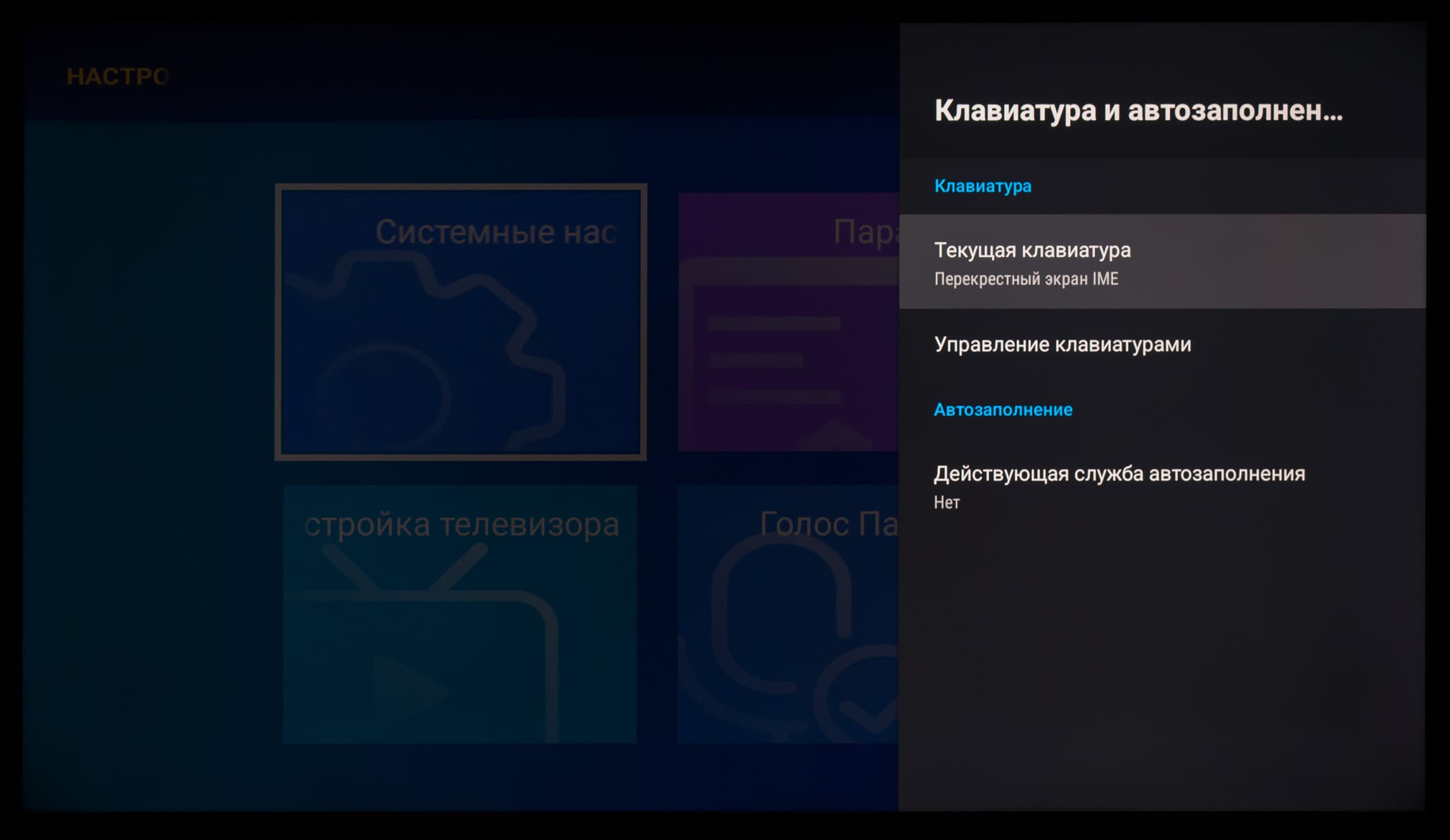This screenshot has height=840, width=1450.
Task: Click the panel title Клавиатура и автозаполнен…
Action: 1138,110
